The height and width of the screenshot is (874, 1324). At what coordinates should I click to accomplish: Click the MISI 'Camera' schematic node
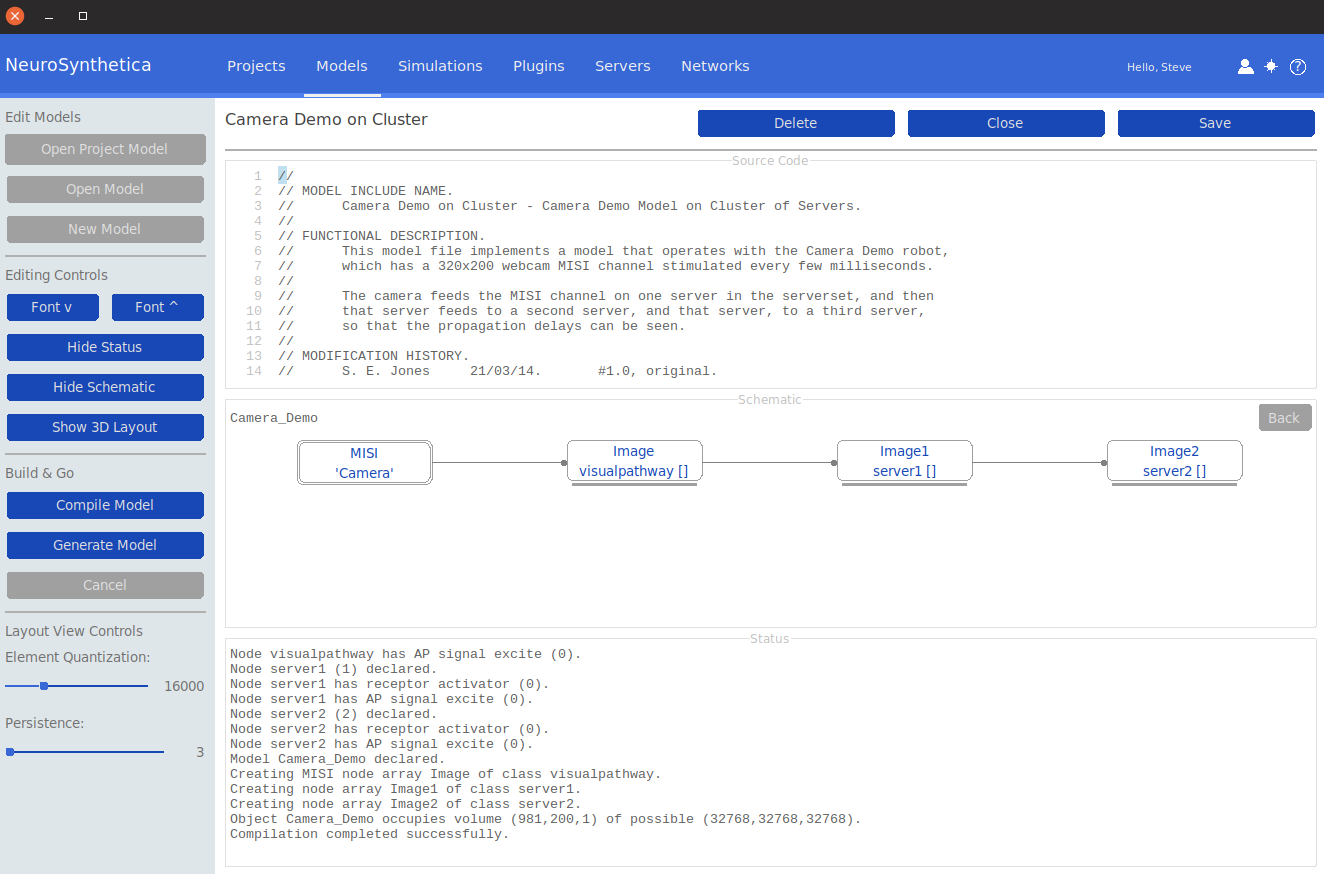pos(365,463)
